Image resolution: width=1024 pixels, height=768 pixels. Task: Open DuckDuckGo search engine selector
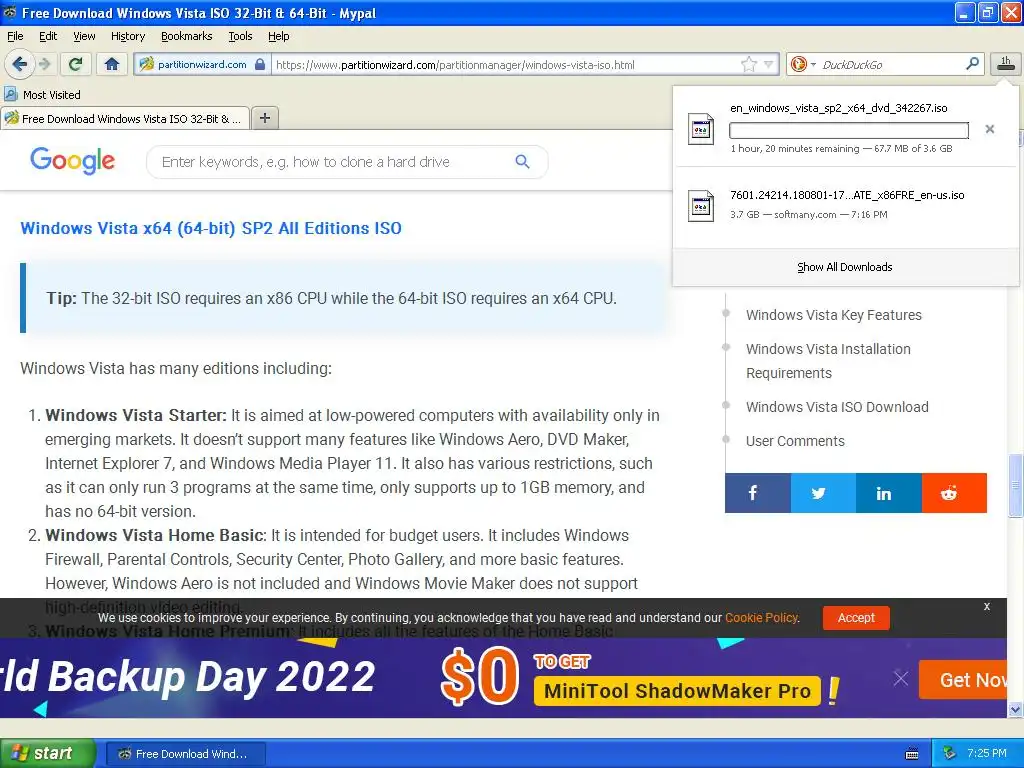tap(803, 64)
